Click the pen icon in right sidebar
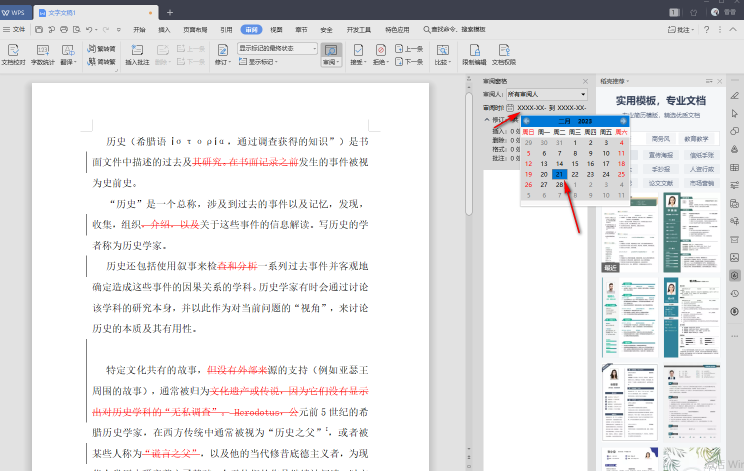 pos(735,95)
